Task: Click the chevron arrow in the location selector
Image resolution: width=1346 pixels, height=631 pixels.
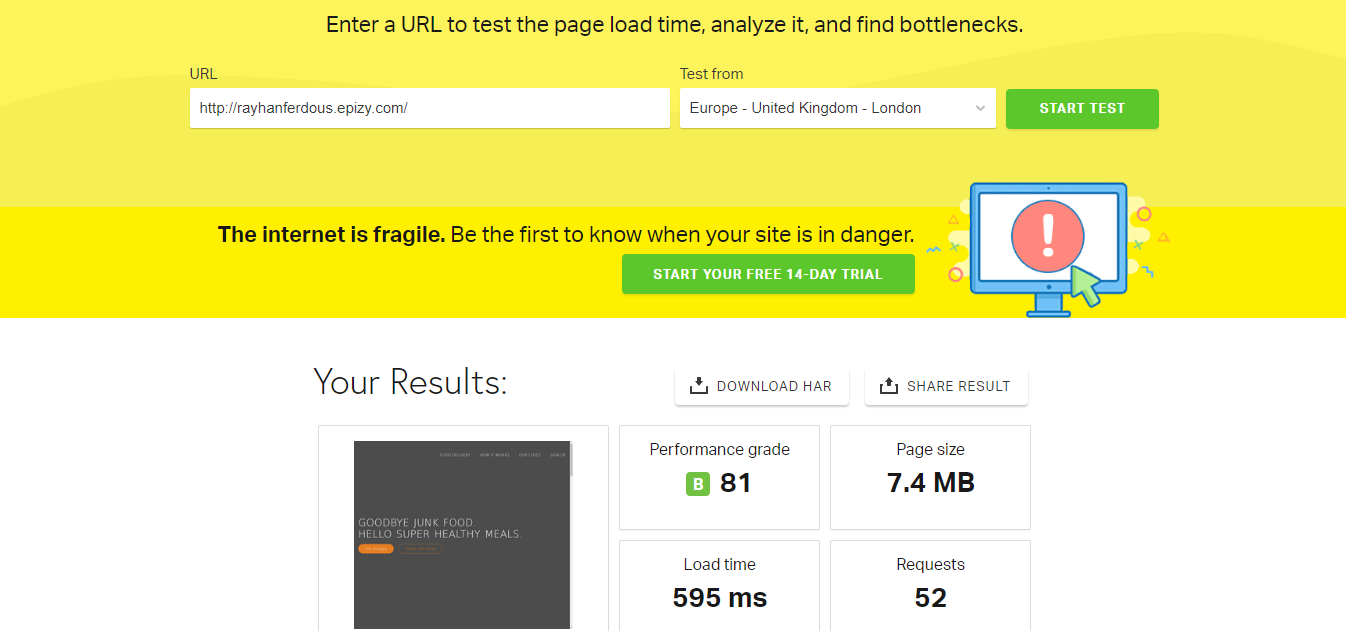Action: point(980,108)
